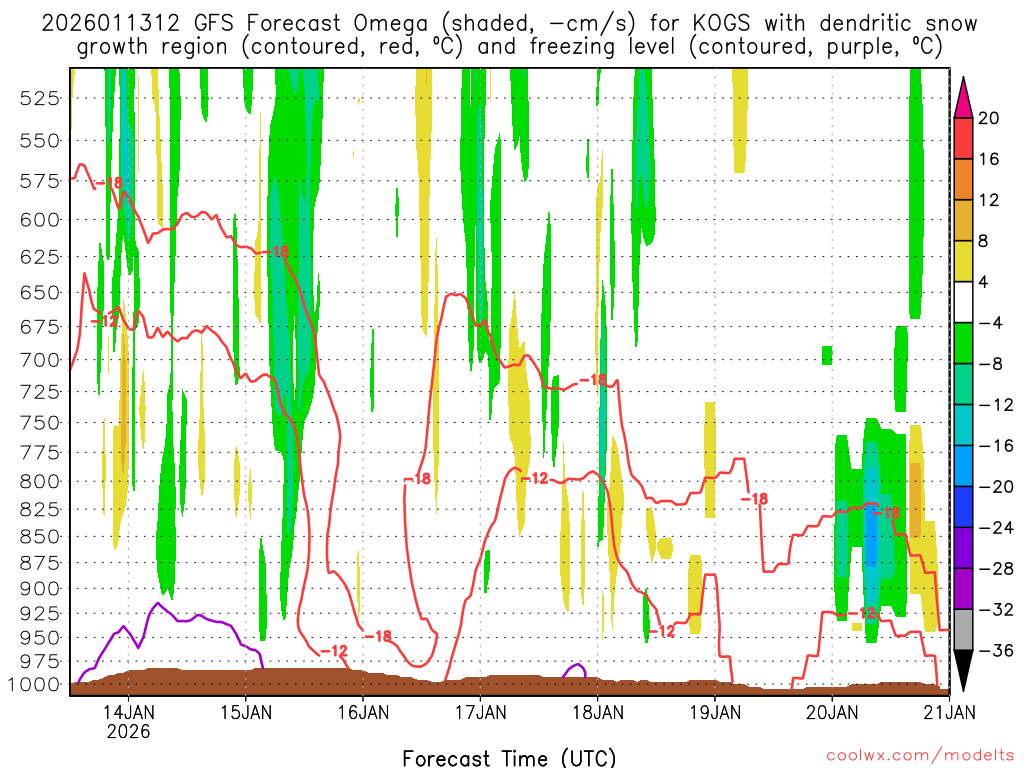Screen dimensions: 1024x768
Task: Click the colorbar tick label -36
Action: 996,650
